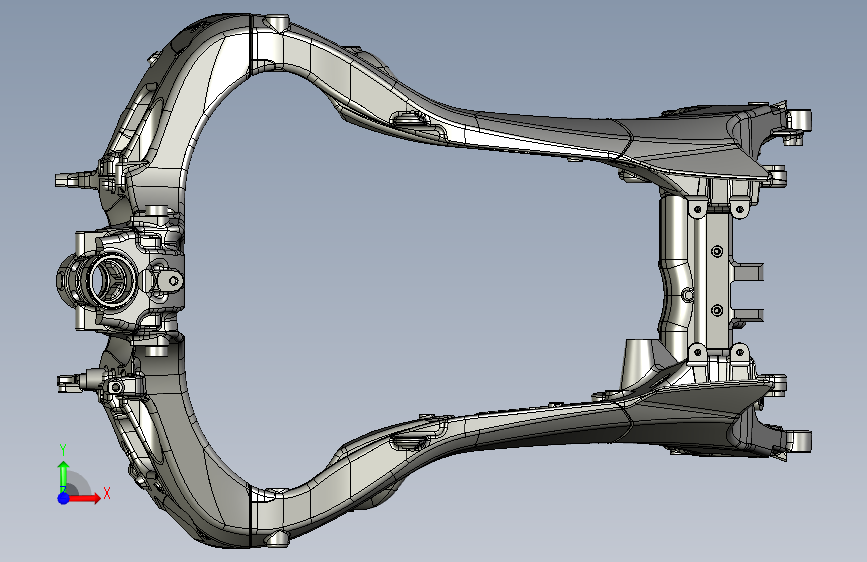
Task: Click the green 'Y' axis label
Action: 63,450
